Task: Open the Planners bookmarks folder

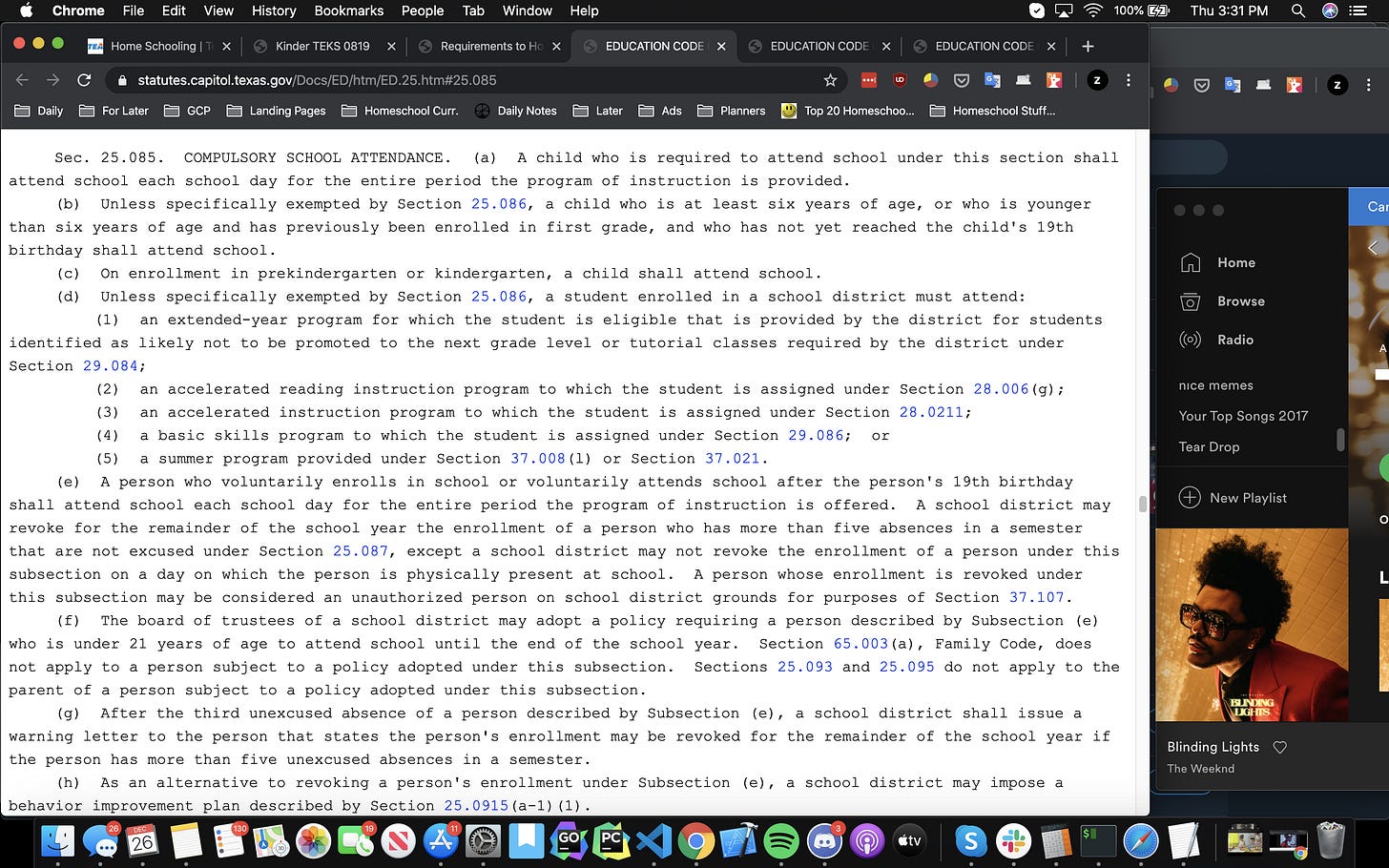Action: tap(732, 111)
